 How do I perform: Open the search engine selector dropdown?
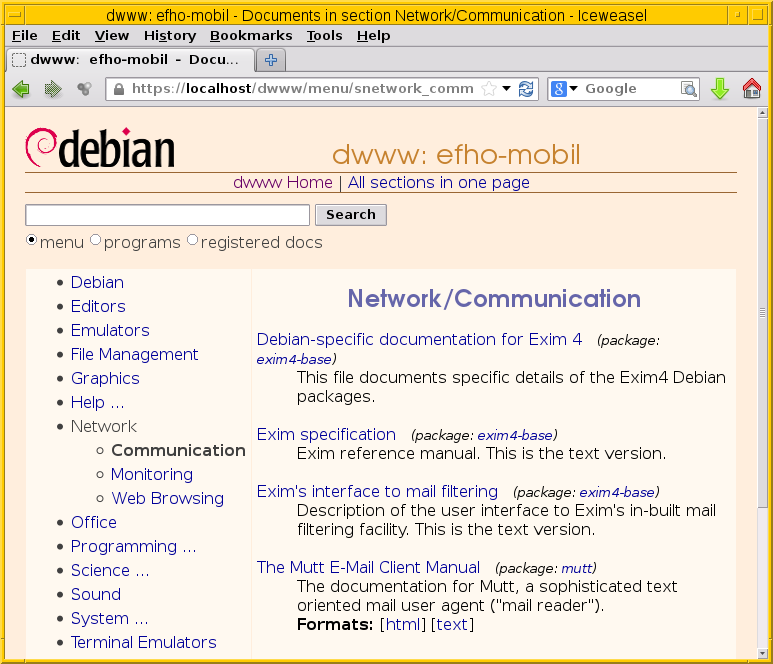tap(565, 89)
